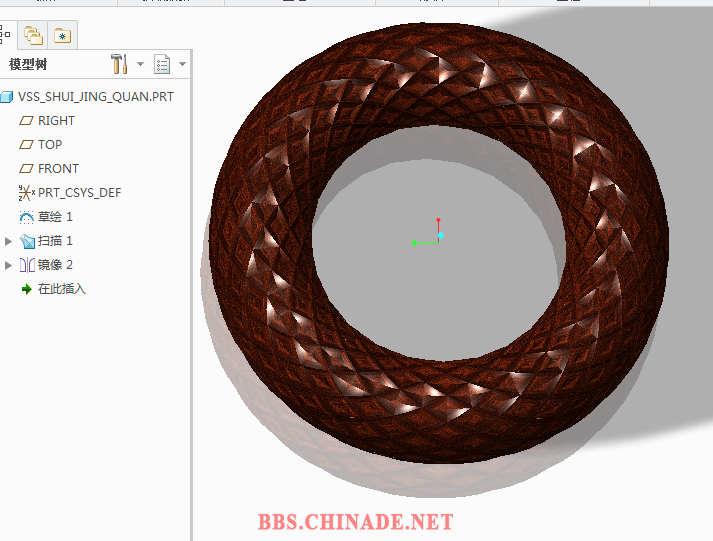Switch to the favorites tab
Image resolution: width=713 pixels, height=541 pixels.
[x=63, y=36]
